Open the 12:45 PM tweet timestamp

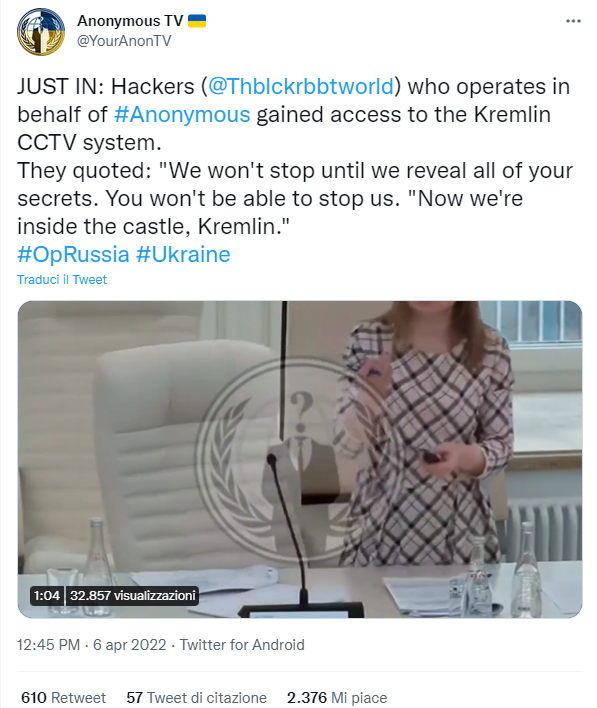tap(48, 645)
